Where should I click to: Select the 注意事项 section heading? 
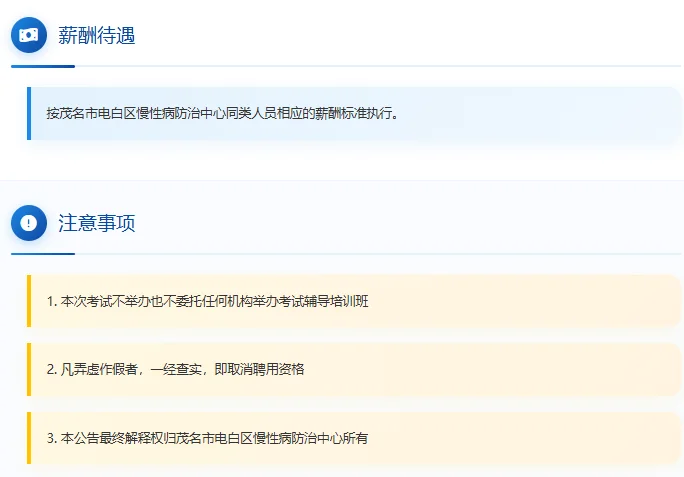point(96,223)
